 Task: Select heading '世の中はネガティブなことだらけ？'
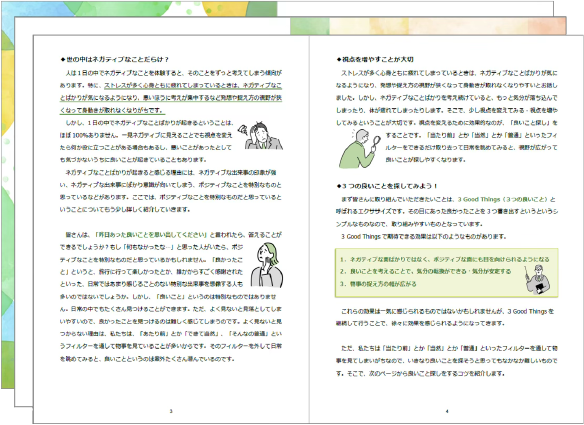click(115, 59)
